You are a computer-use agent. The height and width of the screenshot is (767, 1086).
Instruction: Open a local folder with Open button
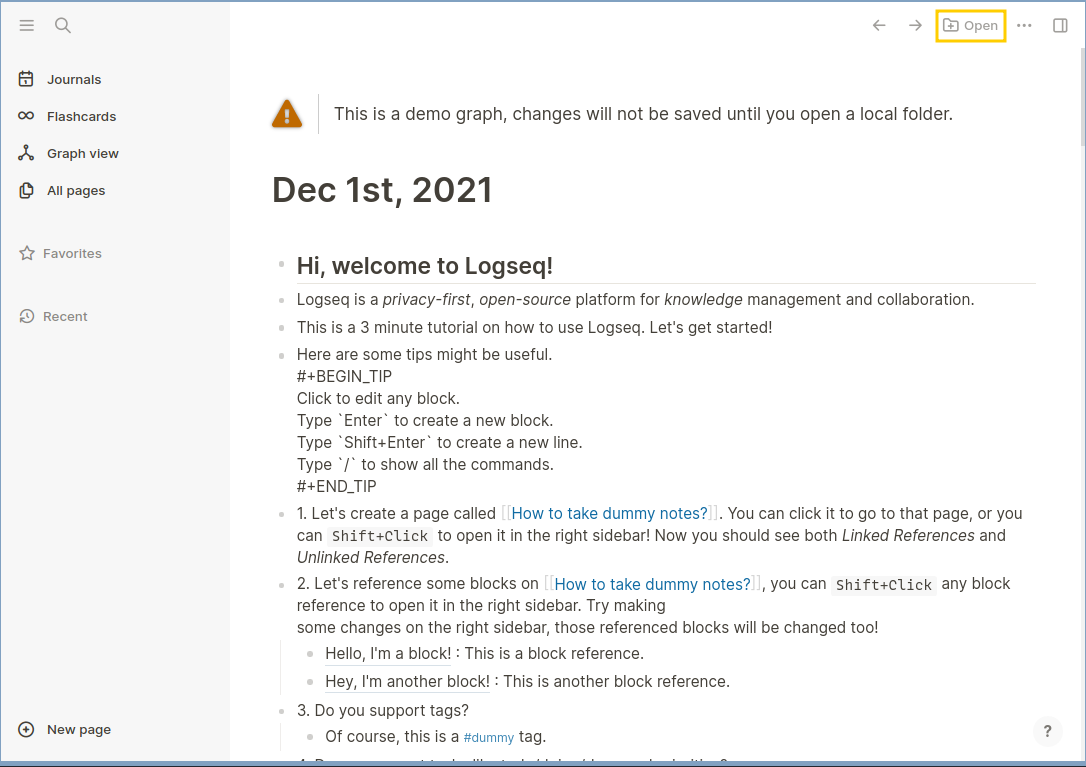click(x=970, y=26)
